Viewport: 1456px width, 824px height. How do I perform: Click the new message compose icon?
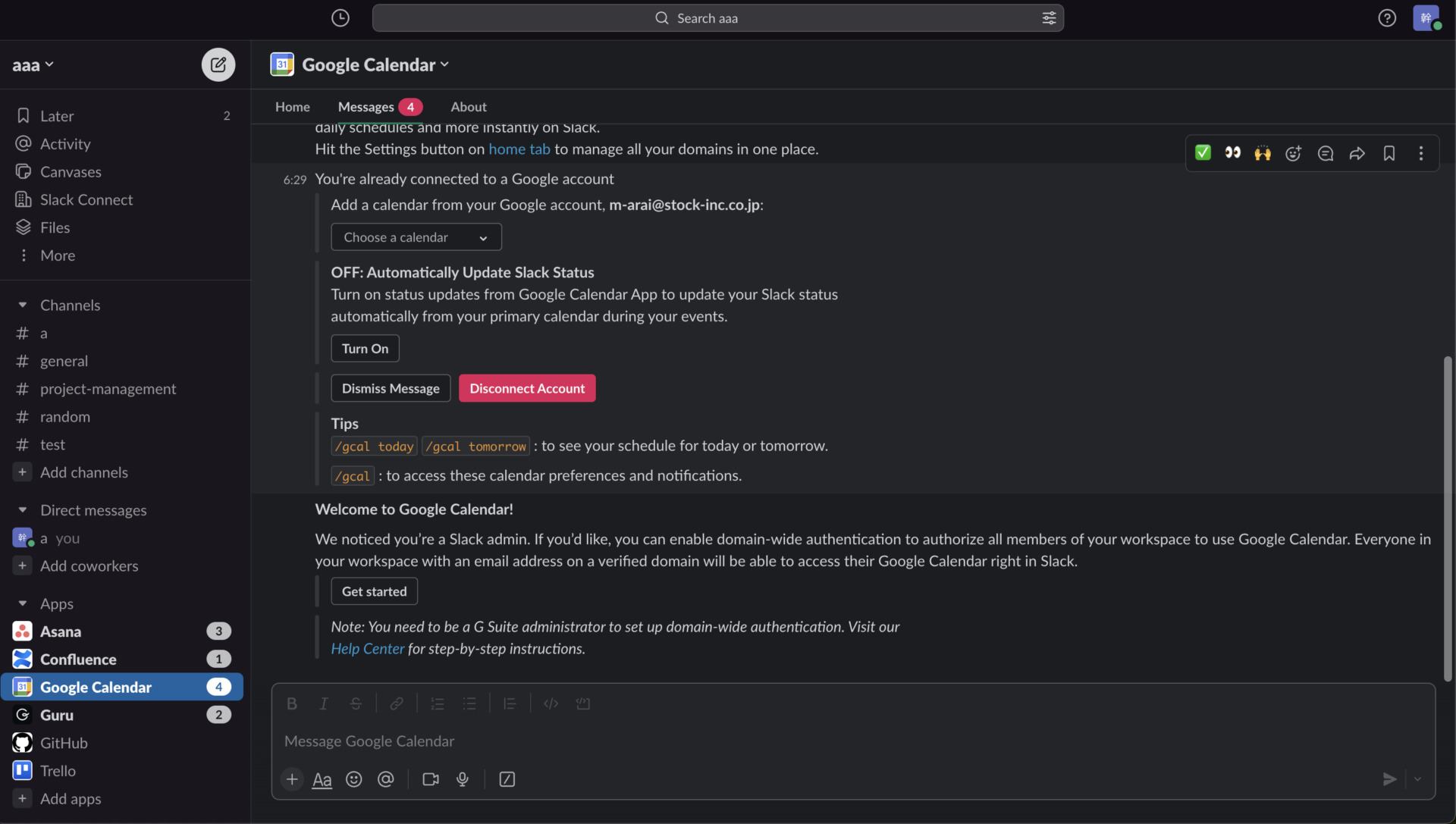pos(218,64)
